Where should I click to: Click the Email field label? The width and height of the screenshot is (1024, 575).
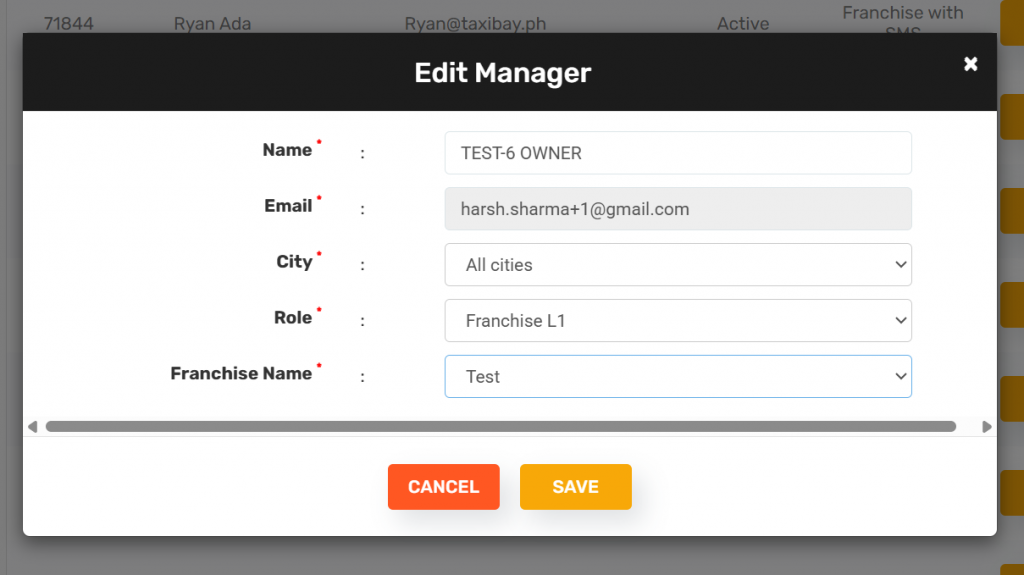(288, 206)
